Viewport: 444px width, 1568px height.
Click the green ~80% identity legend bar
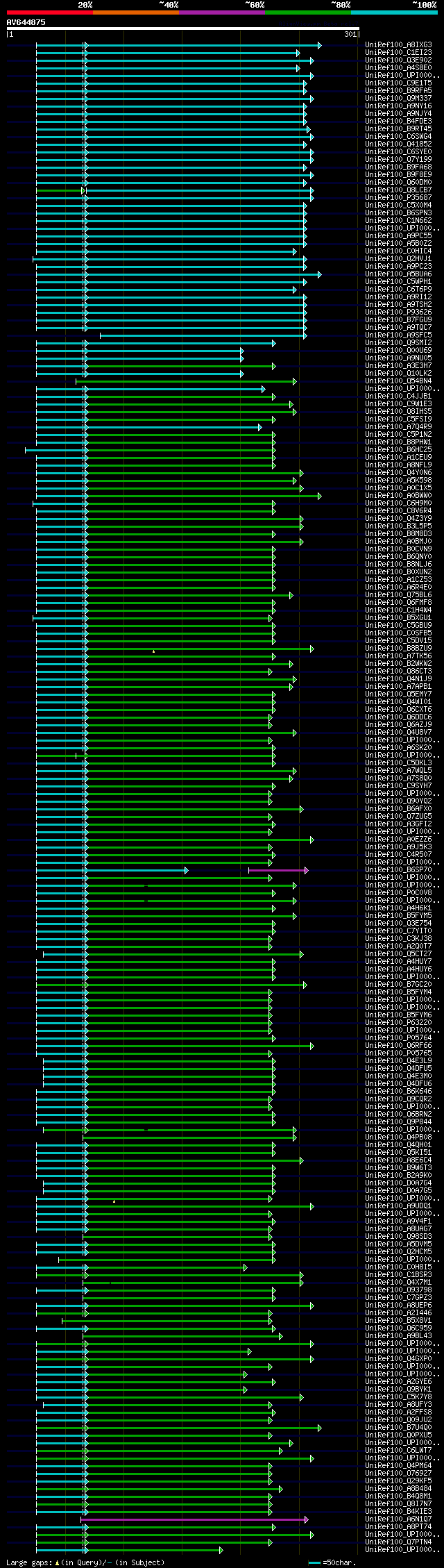(x=307, y=12)
